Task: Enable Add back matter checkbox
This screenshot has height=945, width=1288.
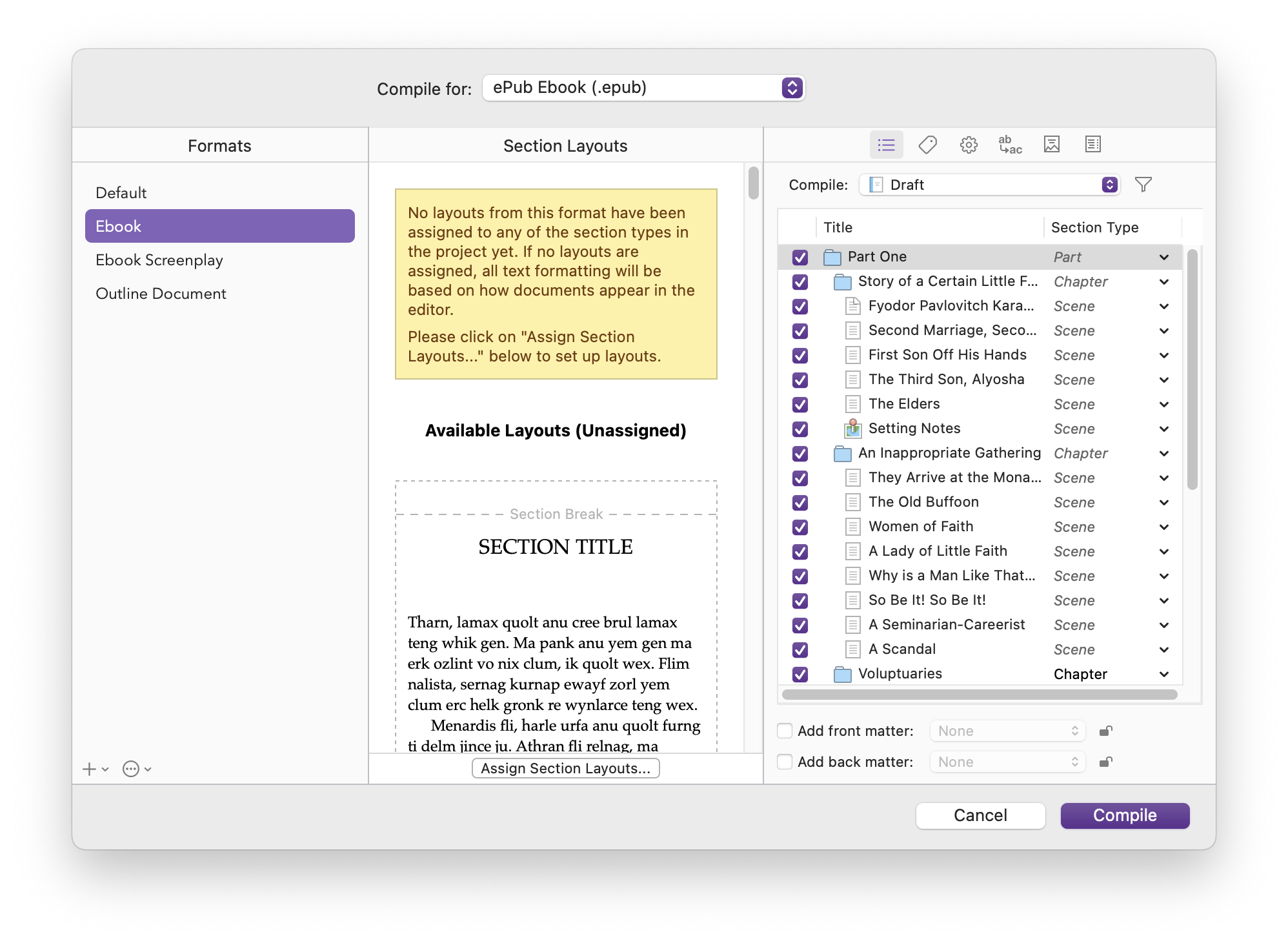Action: [785, 762]
